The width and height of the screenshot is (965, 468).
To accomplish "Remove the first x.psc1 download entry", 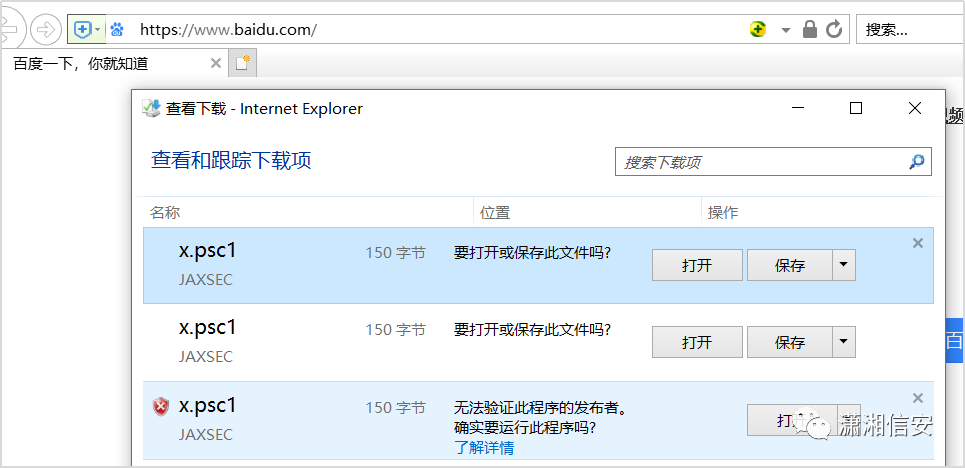I will click(x=918, y=243).
